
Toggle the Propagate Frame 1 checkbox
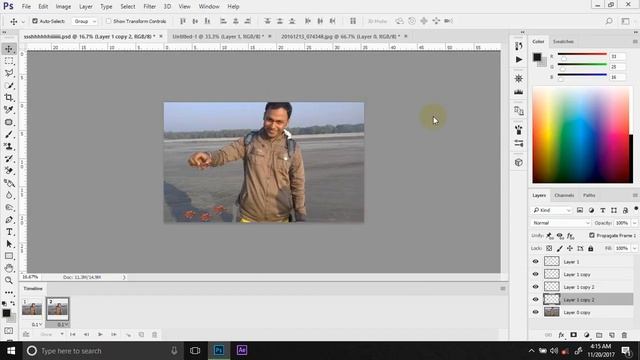[591, 236]
